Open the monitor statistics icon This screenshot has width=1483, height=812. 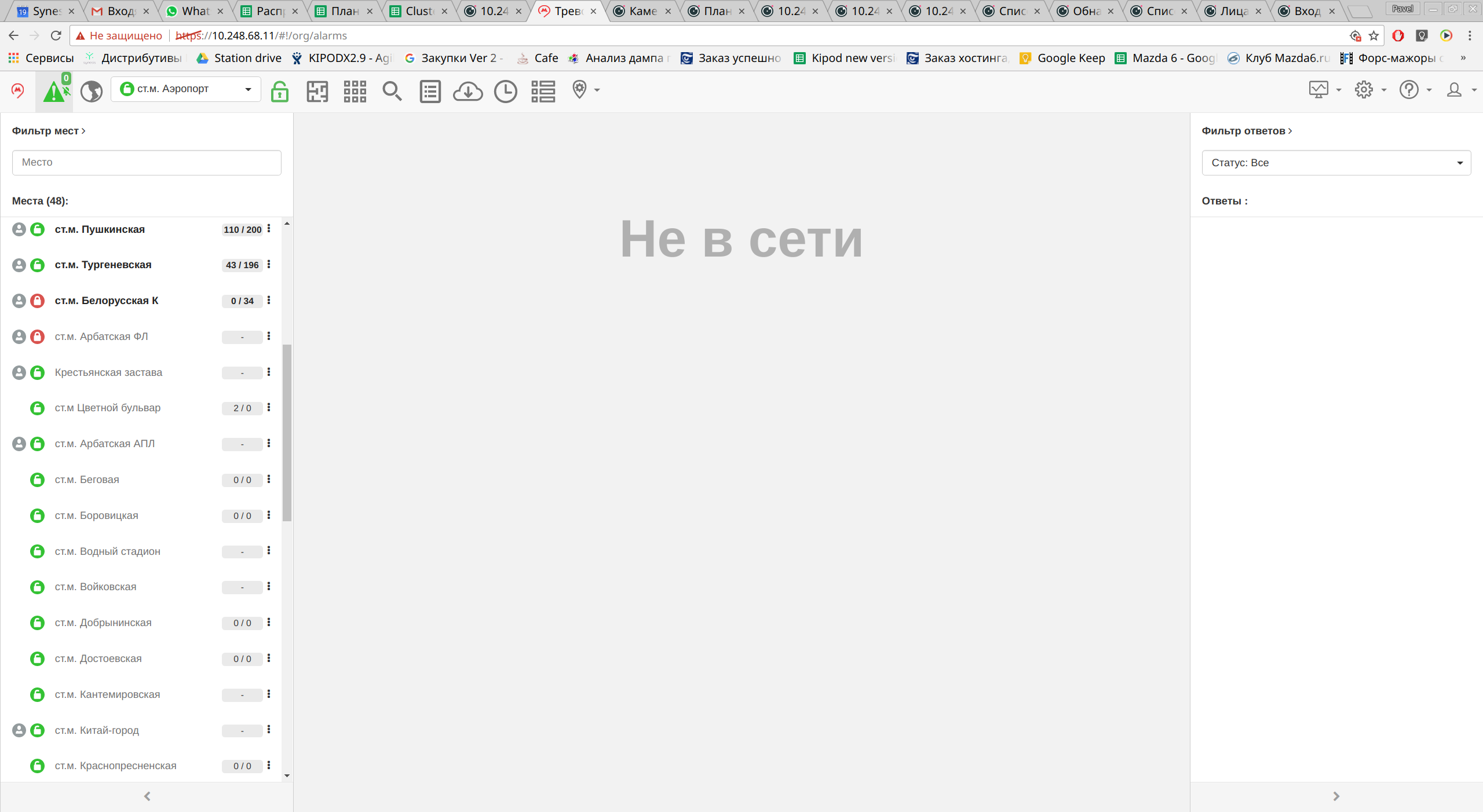(x=1318, y=90)
